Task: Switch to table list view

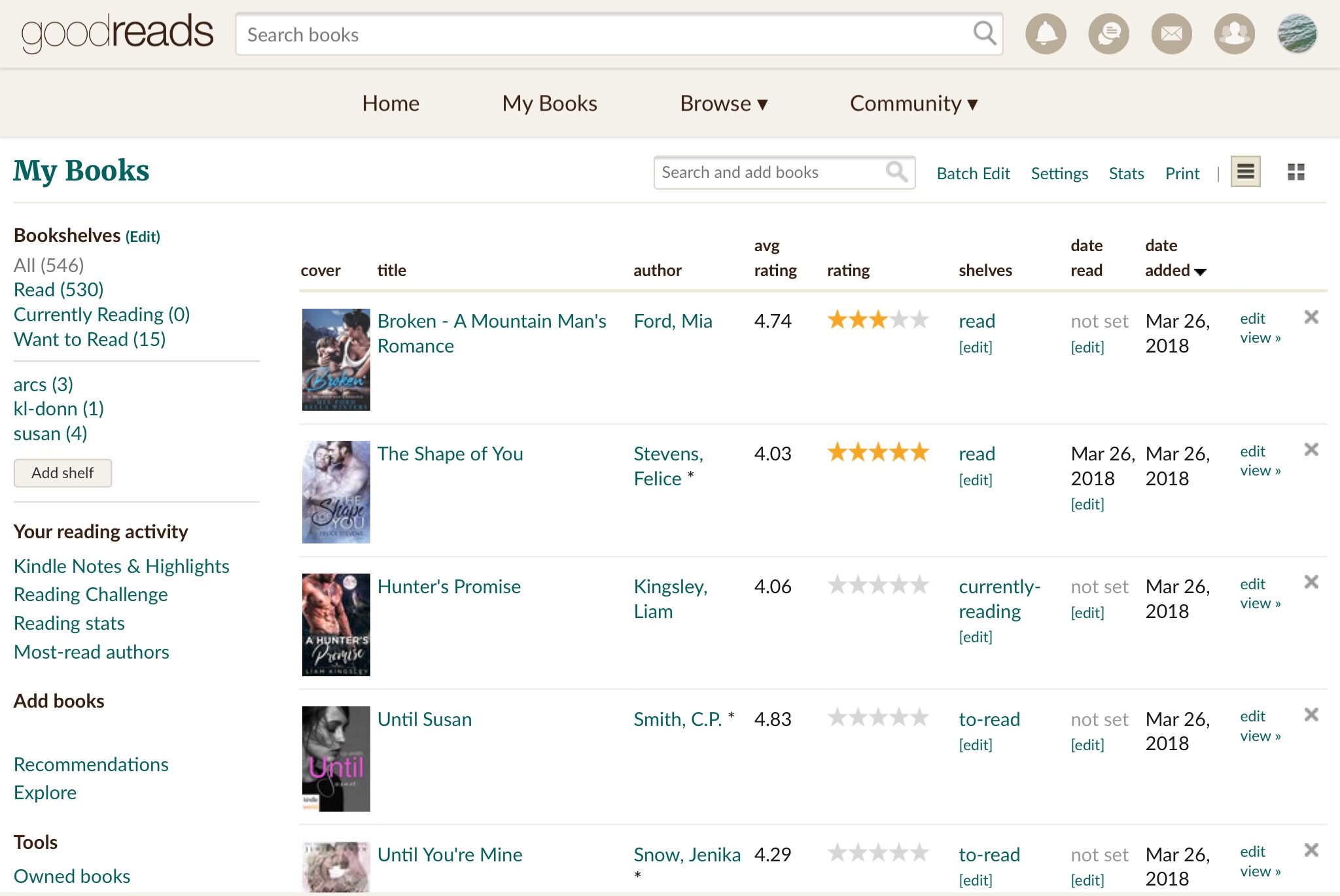Action: [1245, 172]
